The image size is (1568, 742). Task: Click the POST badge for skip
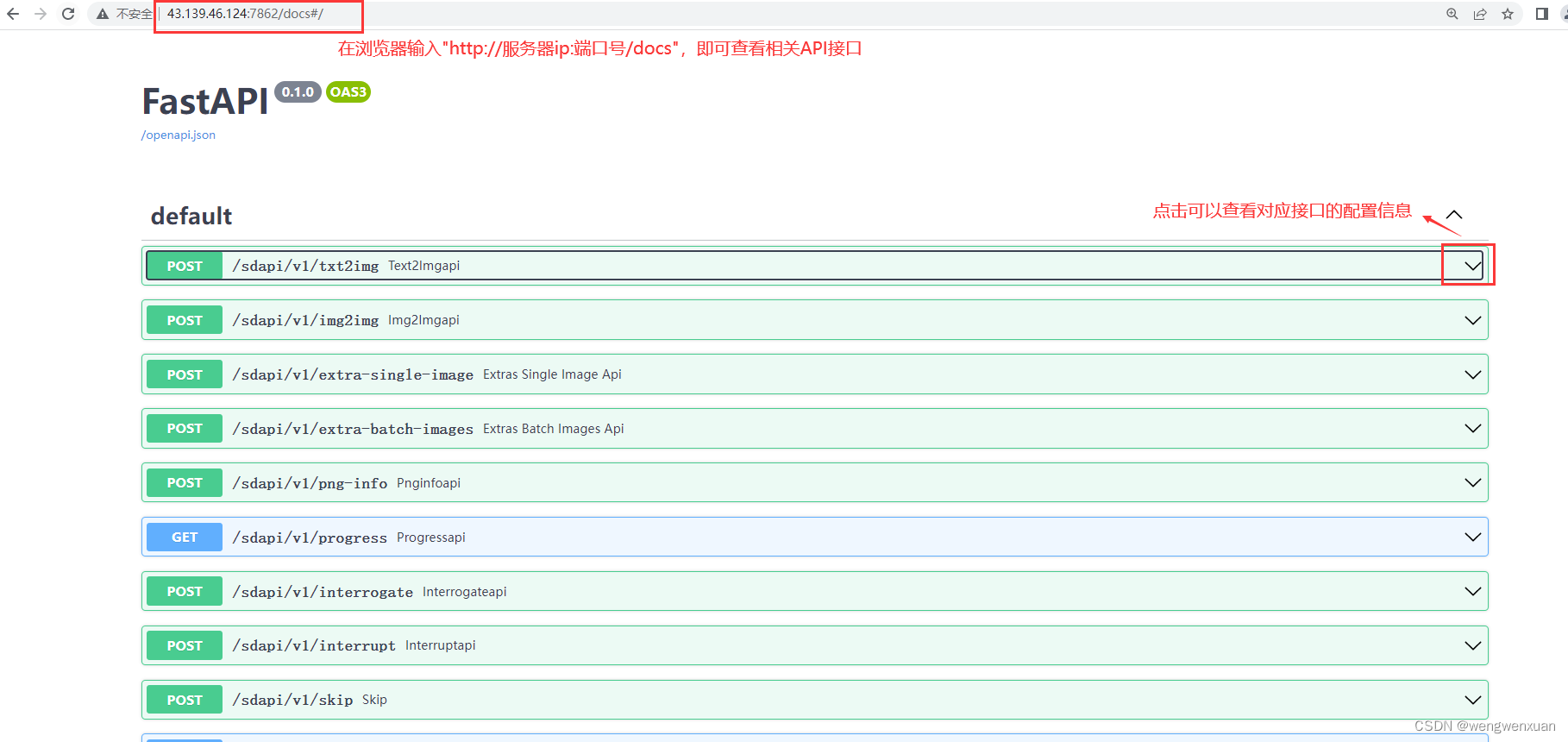pyautogui.click(x=185, y=700)
